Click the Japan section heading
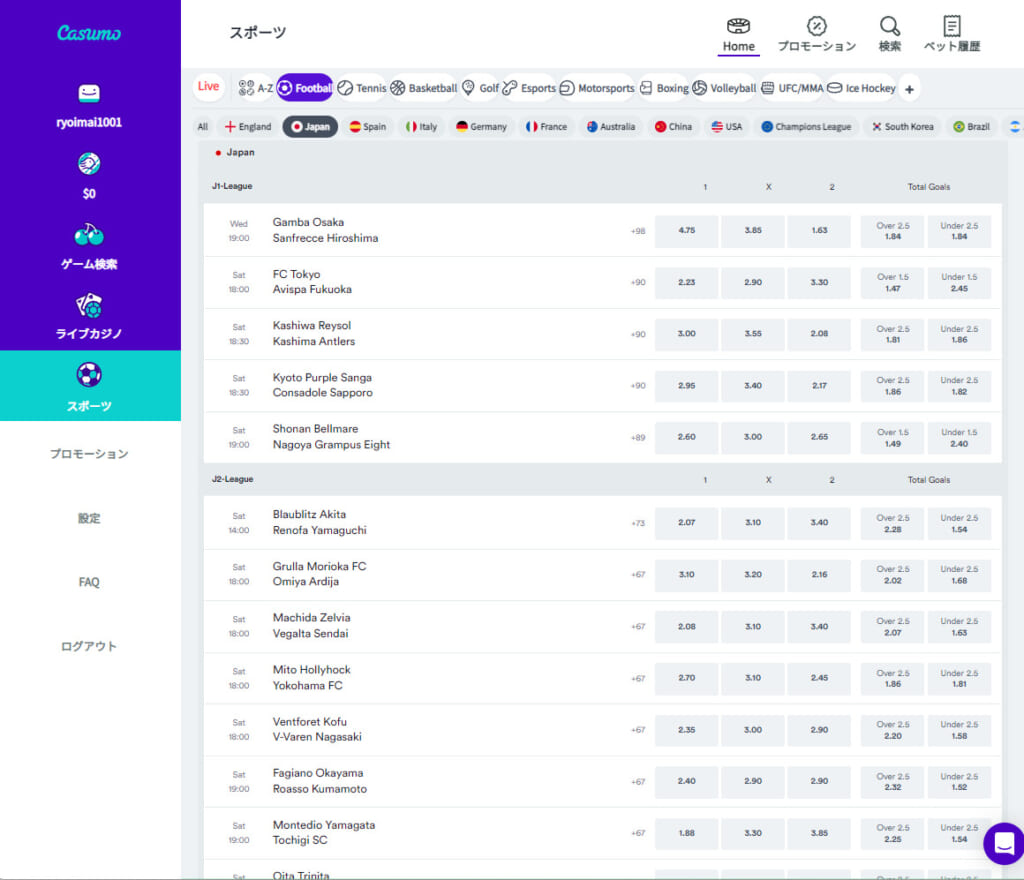1024x880 pixels. click(x=240, y=152)
